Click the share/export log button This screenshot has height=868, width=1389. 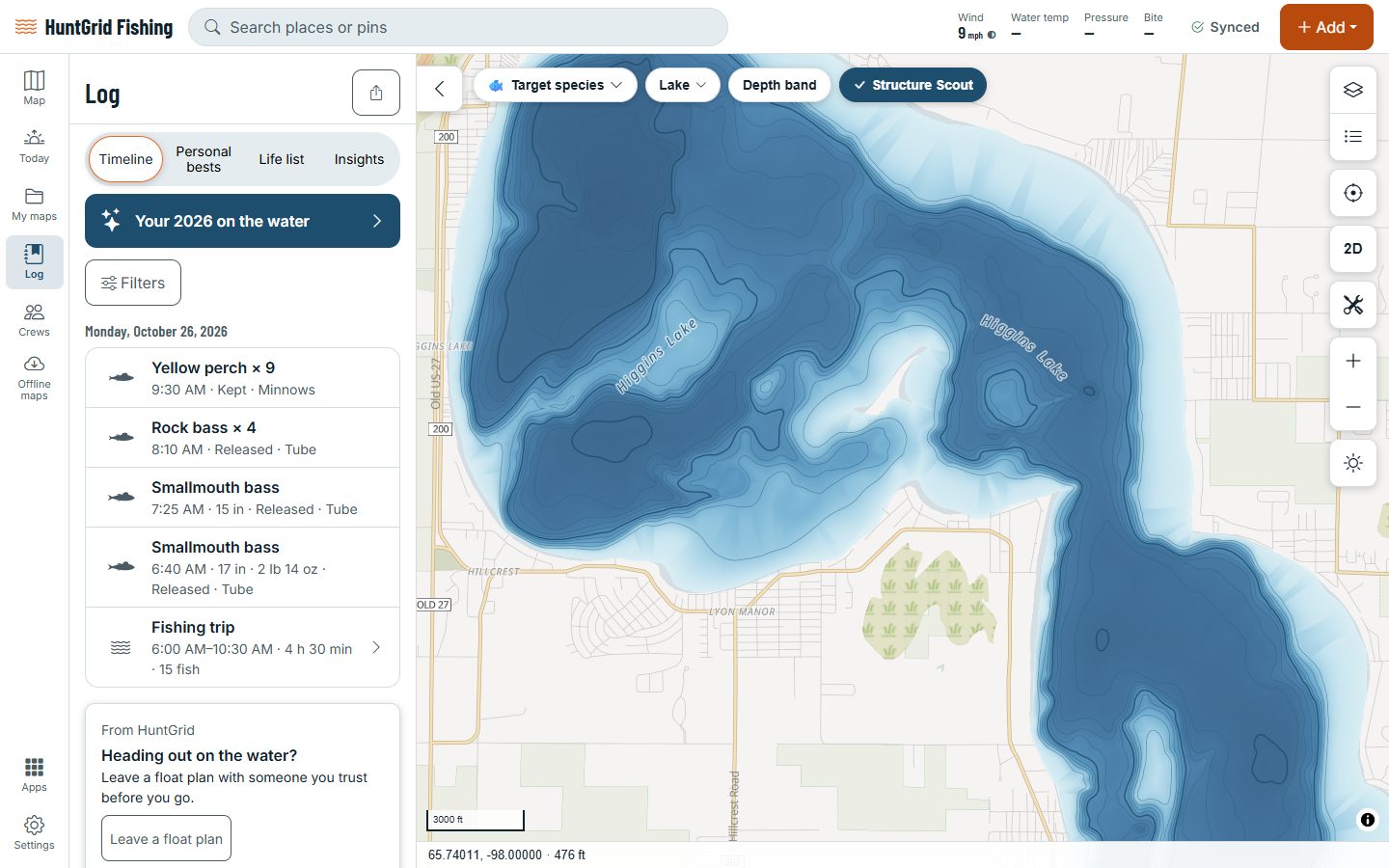(376, 93)
